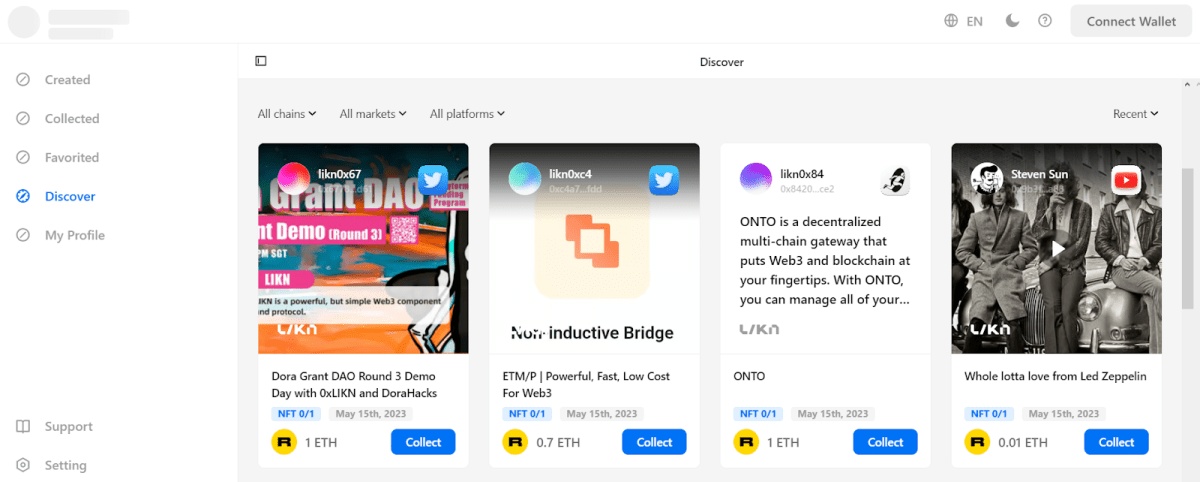Image resolution: width=1200 pixels, height=482 pixels.
Task: Click the yellow token icon beside 1 ETH on ONTO card
Action: click(x=746, y=442)
